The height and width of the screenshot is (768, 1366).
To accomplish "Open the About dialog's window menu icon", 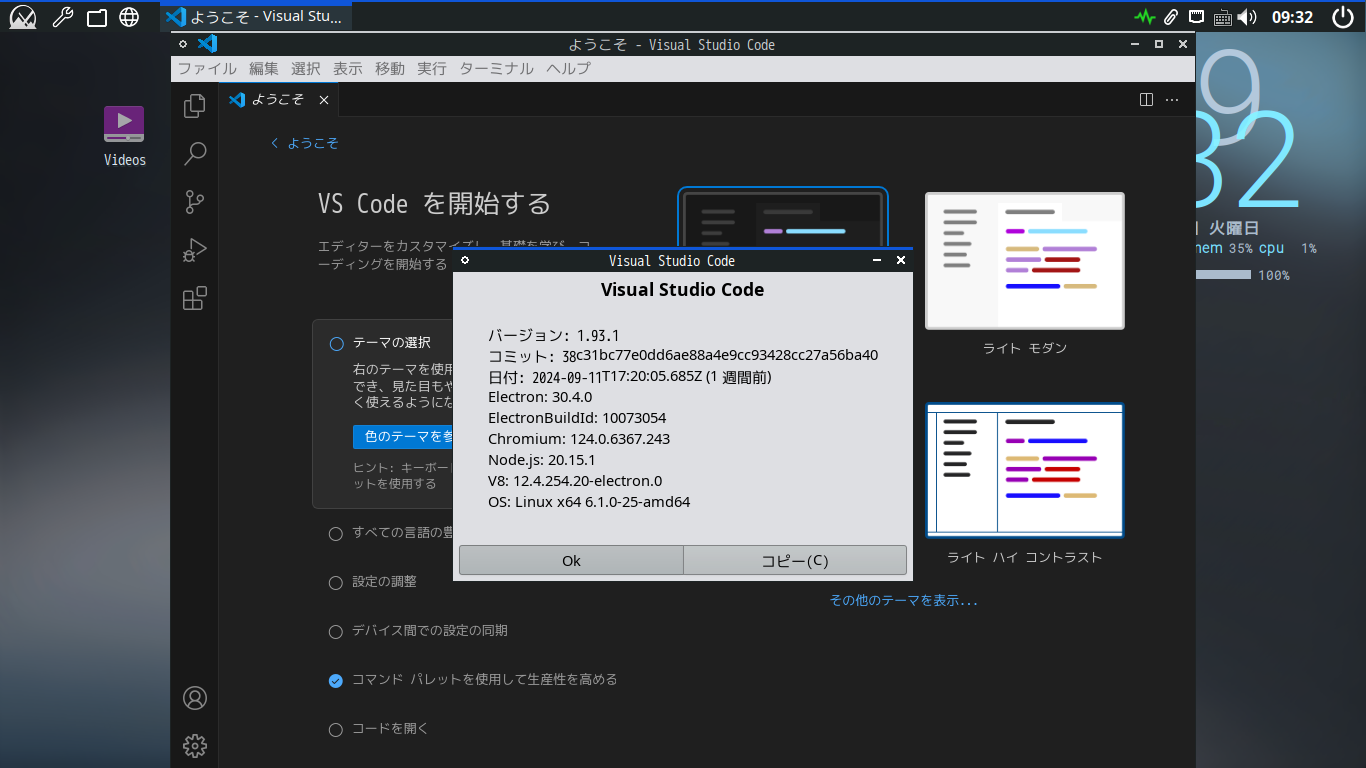I will (x=465, y=260).
